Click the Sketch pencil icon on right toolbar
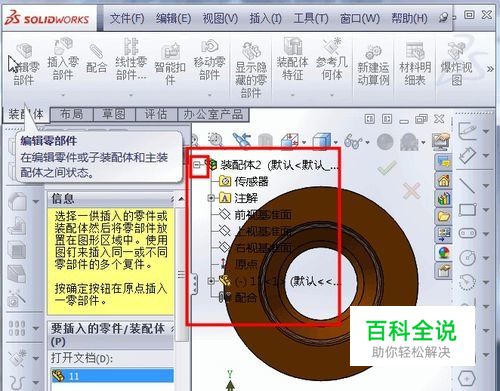This screenshot has width=500, height=391. 467,130
